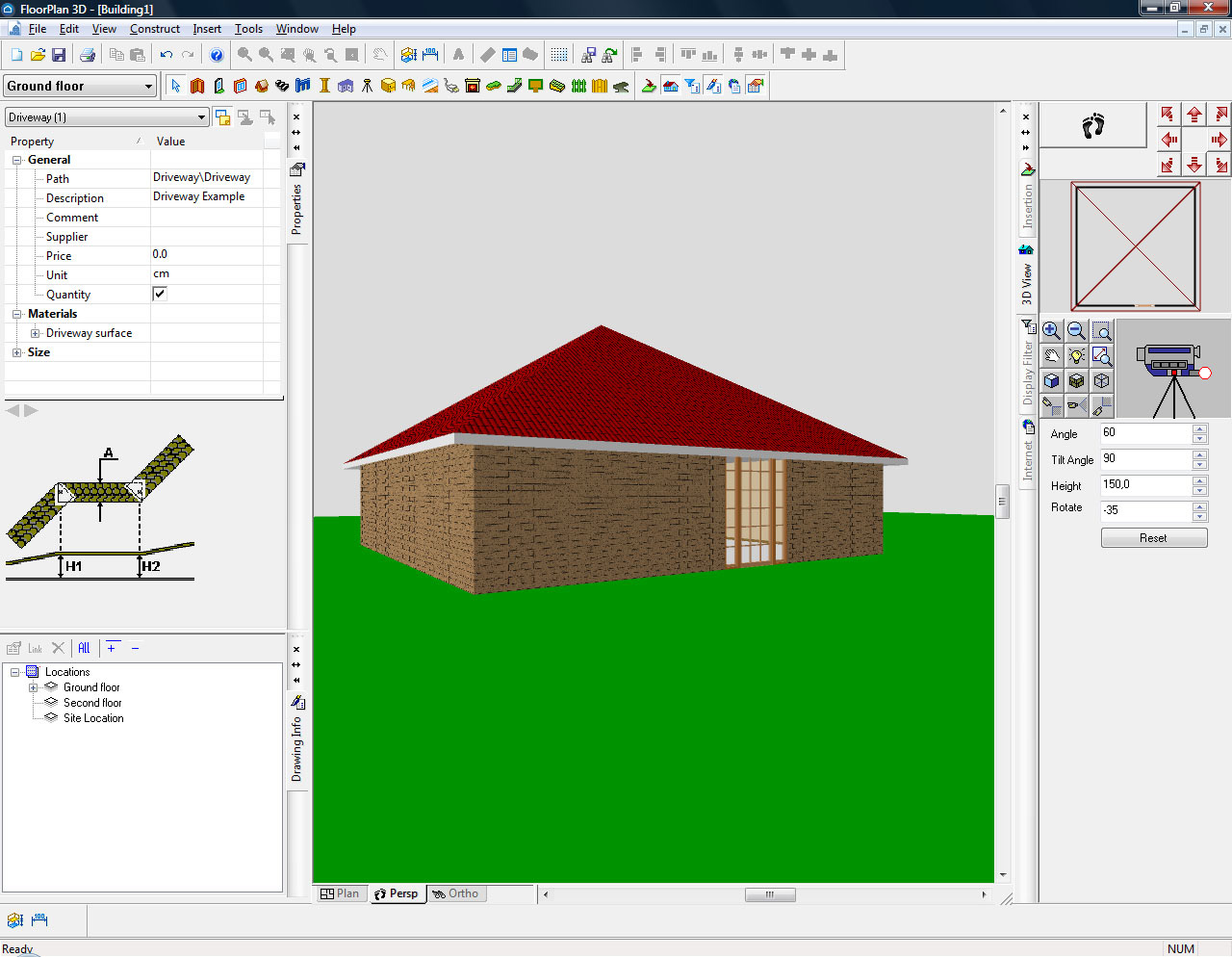The height and width of the screenshot is (957, 1232).
Task: Toggle the Quantity checkbox
Action: coord(160,294)
